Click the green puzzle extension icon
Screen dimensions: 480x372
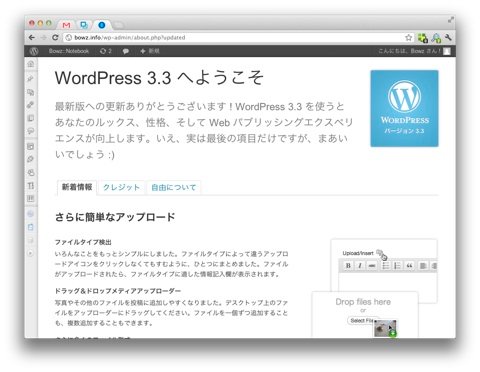(423, 38)
